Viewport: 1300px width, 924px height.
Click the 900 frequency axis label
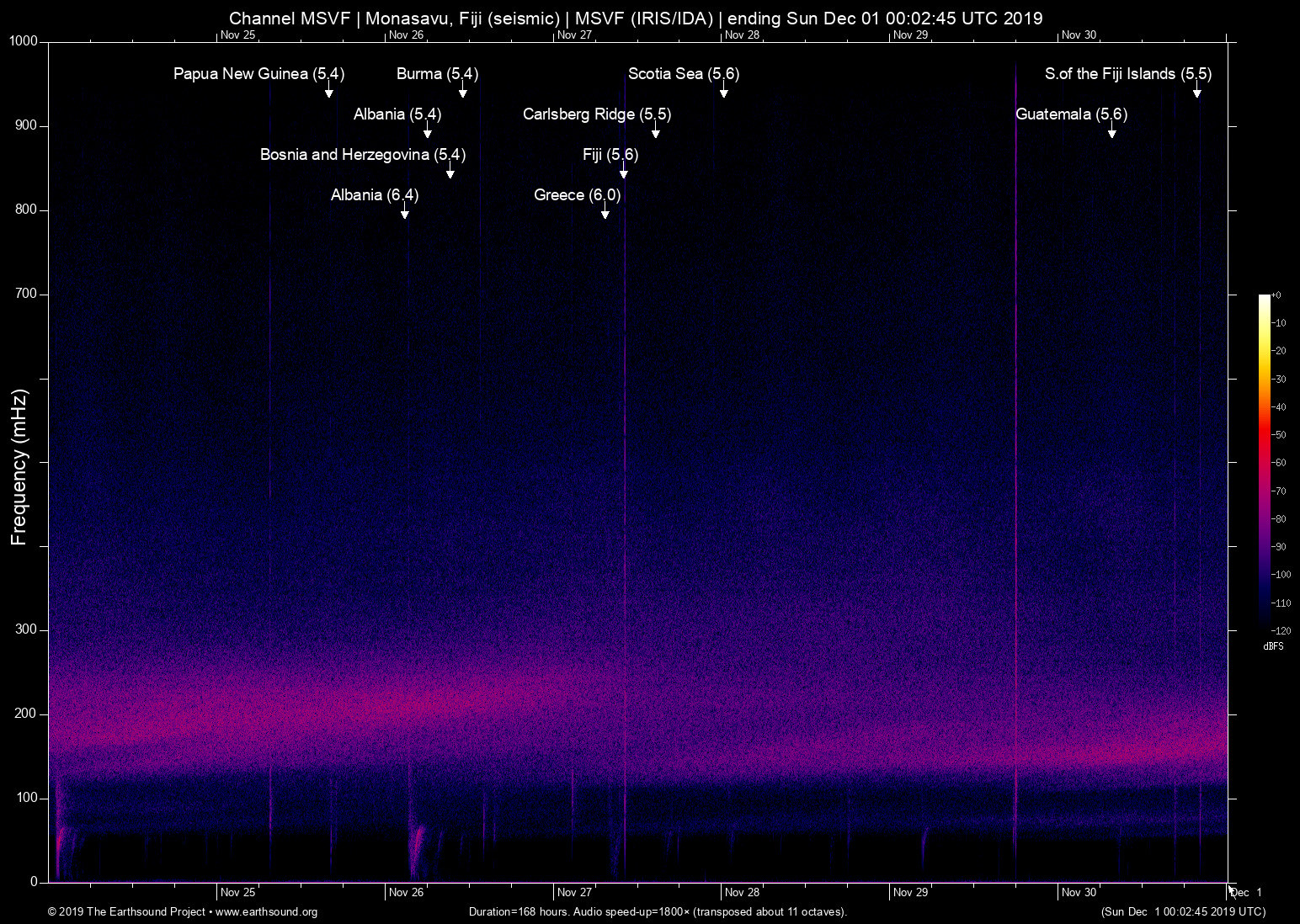click(27, 125)
